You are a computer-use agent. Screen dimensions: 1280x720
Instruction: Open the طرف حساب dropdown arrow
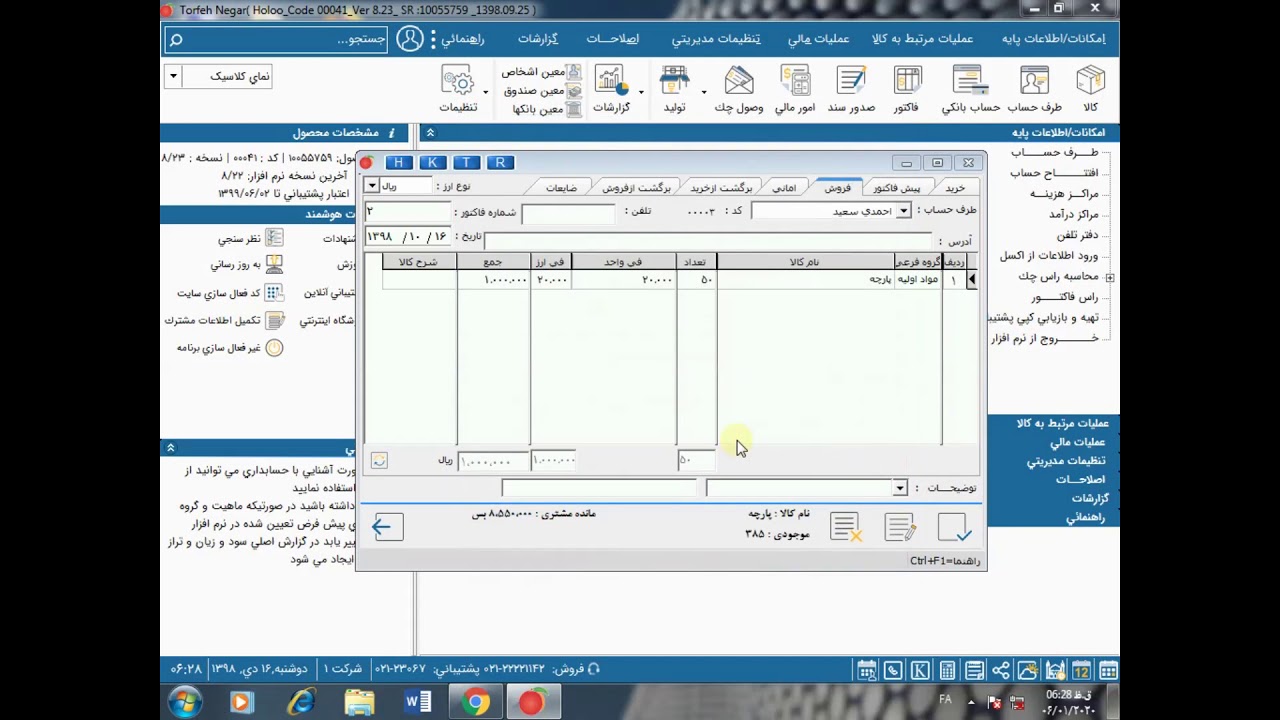point(903,211)
